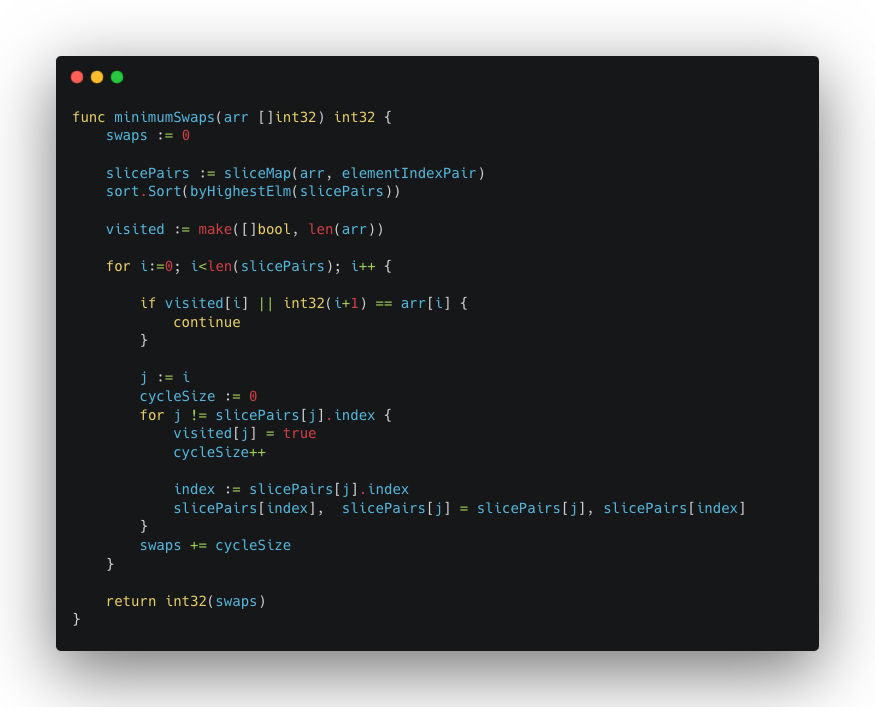This screenshot has width=875, height=707.
Task: Click the byHighestElm identifier
Action: [x=241, y=191]
